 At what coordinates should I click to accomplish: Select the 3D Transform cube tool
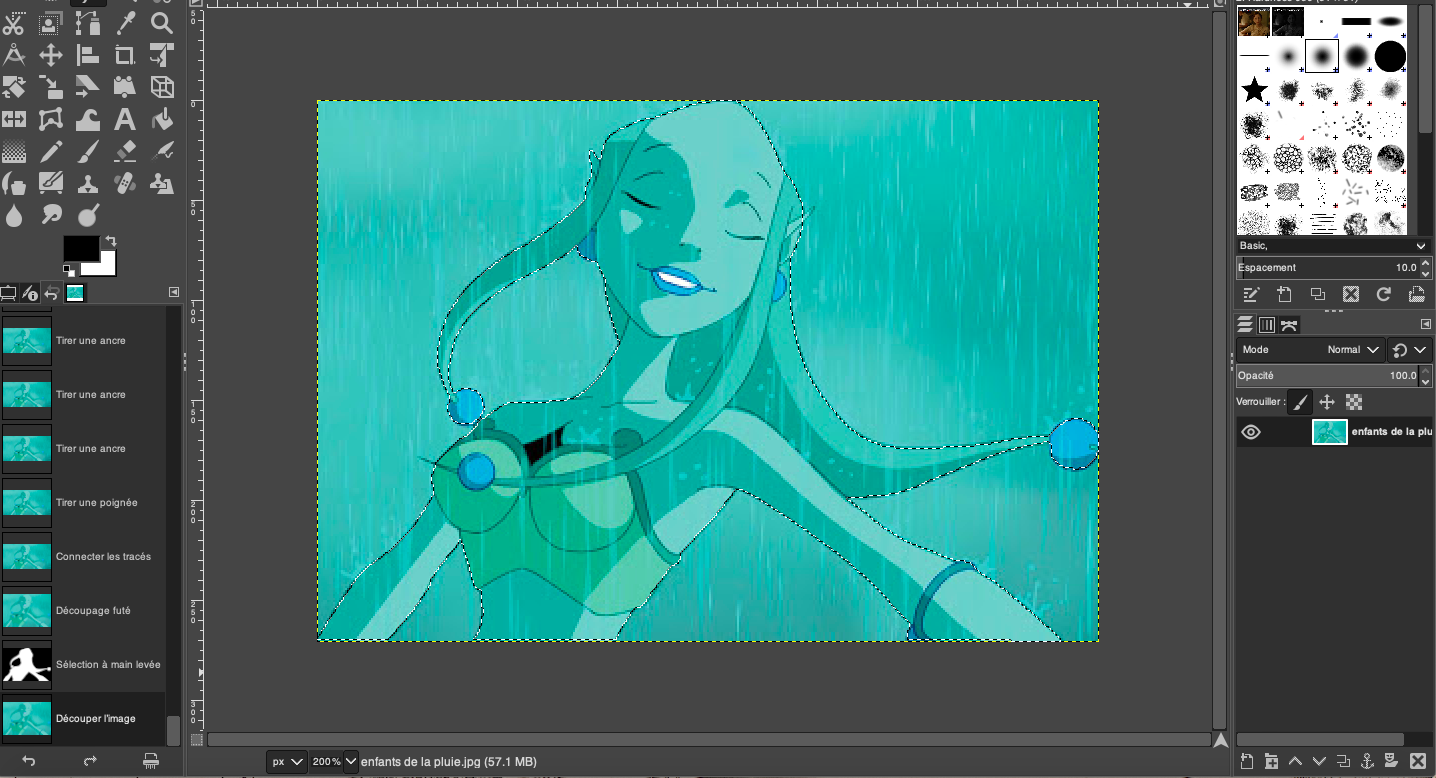[x=161, y=87]
